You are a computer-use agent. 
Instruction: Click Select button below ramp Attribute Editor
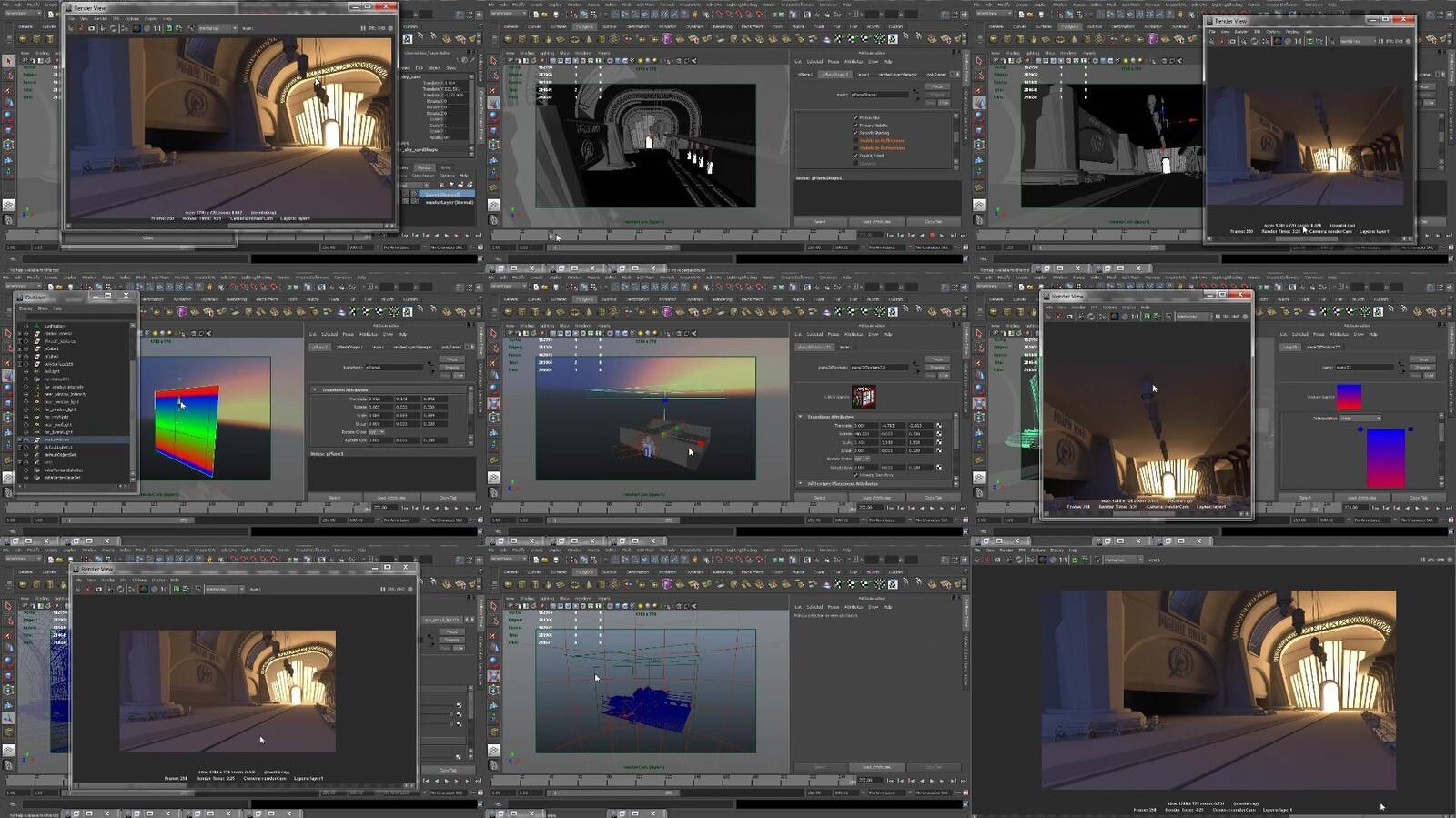click(x=1305, y=498)
